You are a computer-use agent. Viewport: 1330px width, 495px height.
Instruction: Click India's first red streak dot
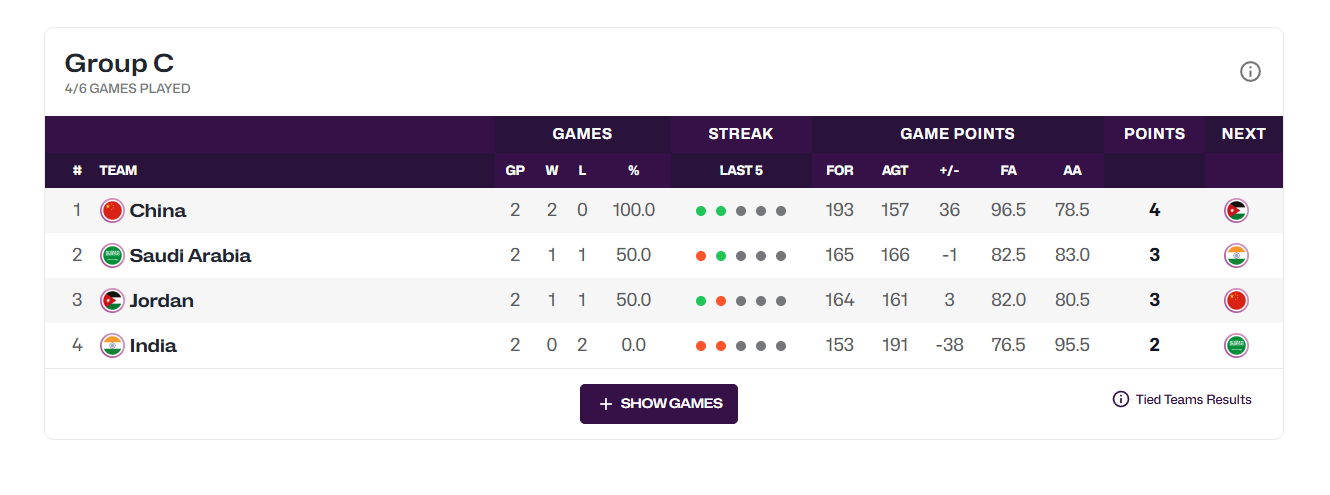point(701,346)
